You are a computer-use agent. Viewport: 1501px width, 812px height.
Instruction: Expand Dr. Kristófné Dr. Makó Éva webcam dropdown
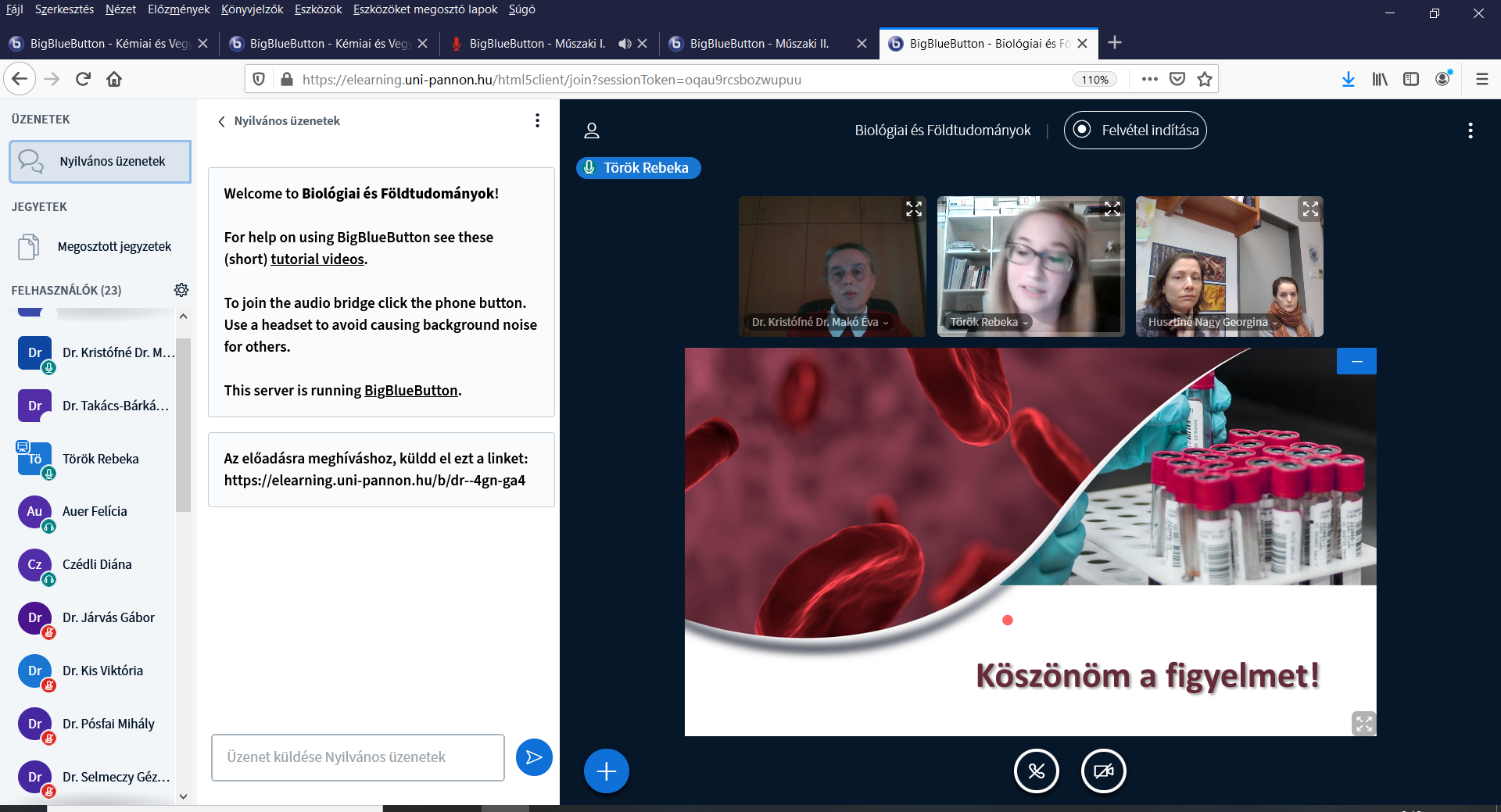(886, 323)
